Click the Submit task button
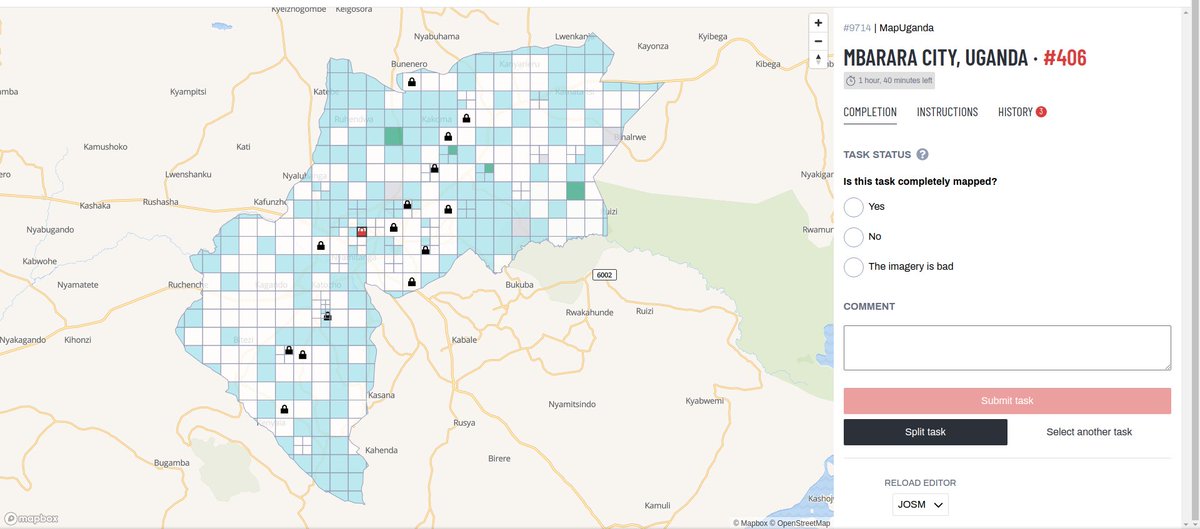 [x=1007, y=401]
